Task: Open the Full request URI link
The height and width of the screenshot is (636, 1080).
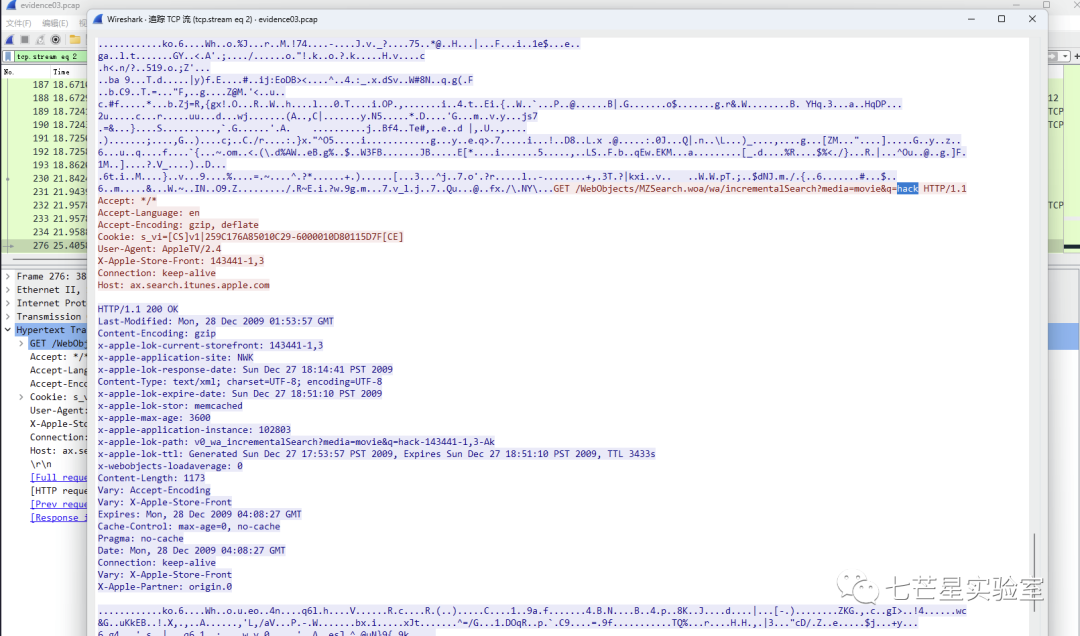Action: (x=59, y=478)
